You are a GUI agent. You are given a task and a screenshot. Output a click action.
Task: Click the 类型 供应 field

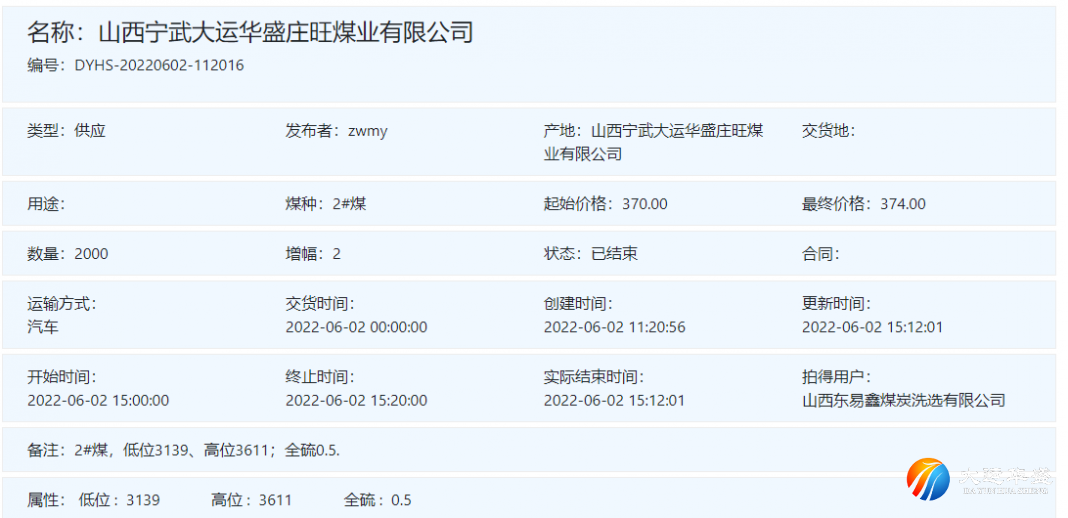coord(66,130)
